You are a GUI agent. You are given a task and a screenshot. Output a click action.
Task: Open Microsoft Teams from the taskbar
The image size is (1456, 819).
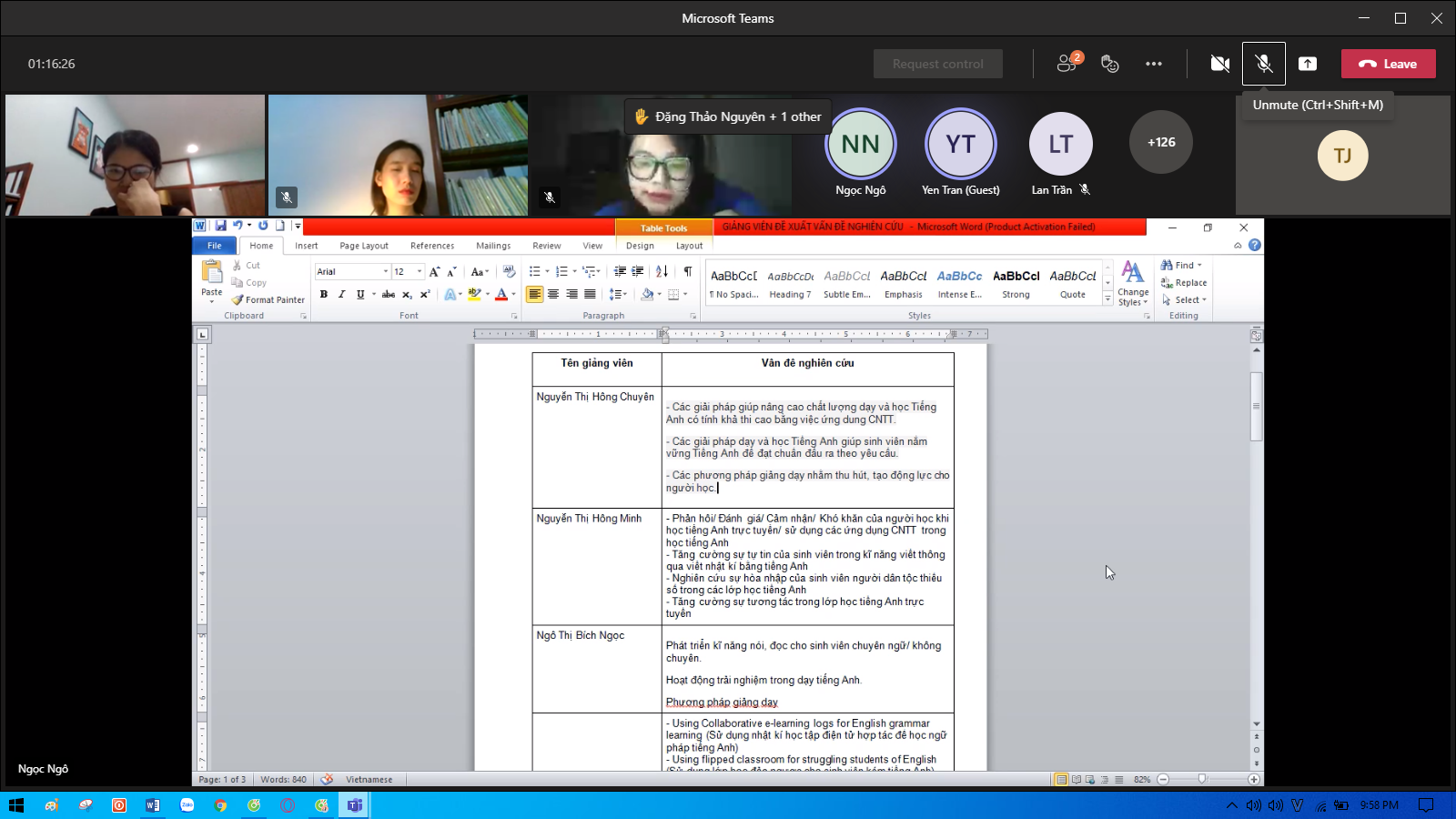tap(355, 805)
